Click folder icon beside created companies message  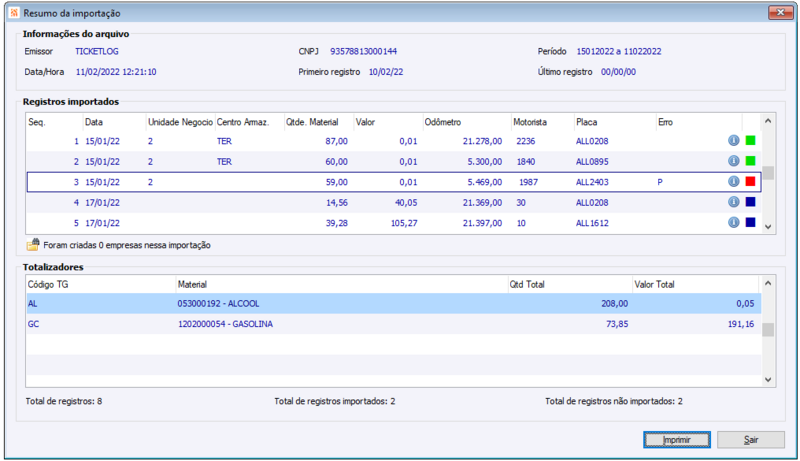33,244
